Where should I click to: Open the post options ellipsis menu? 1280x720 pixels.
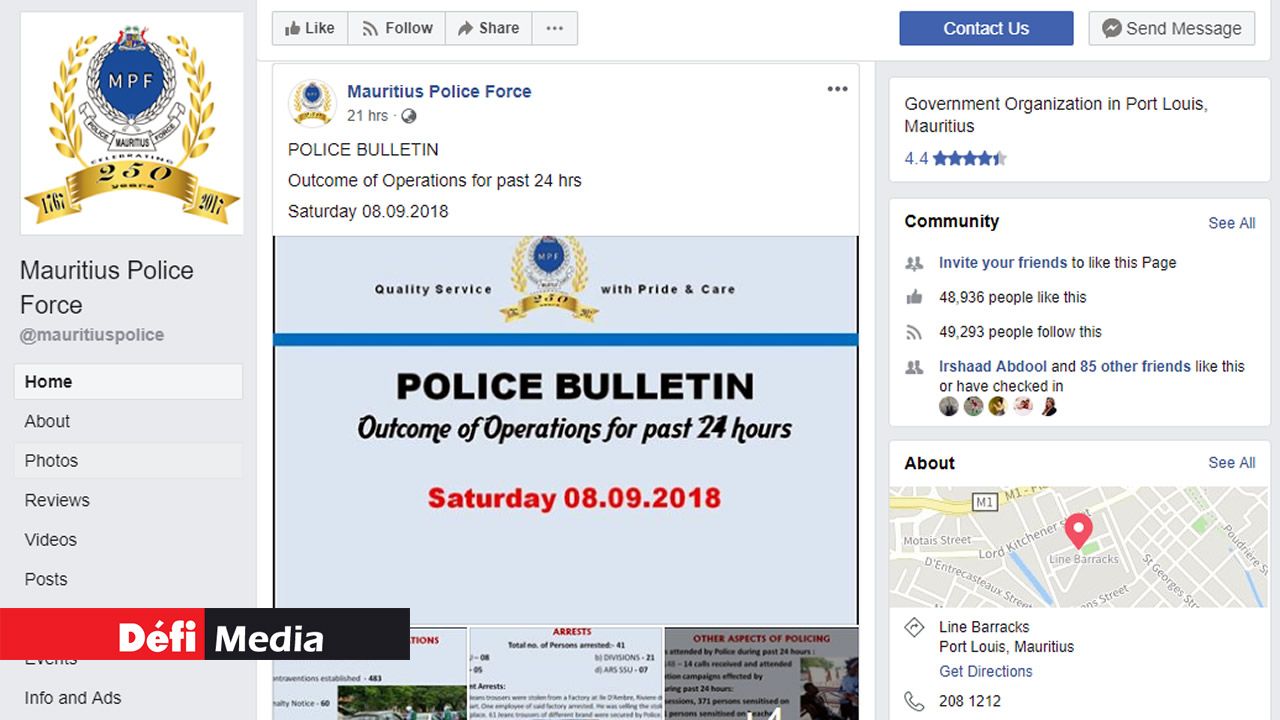[x=837, y=88]
